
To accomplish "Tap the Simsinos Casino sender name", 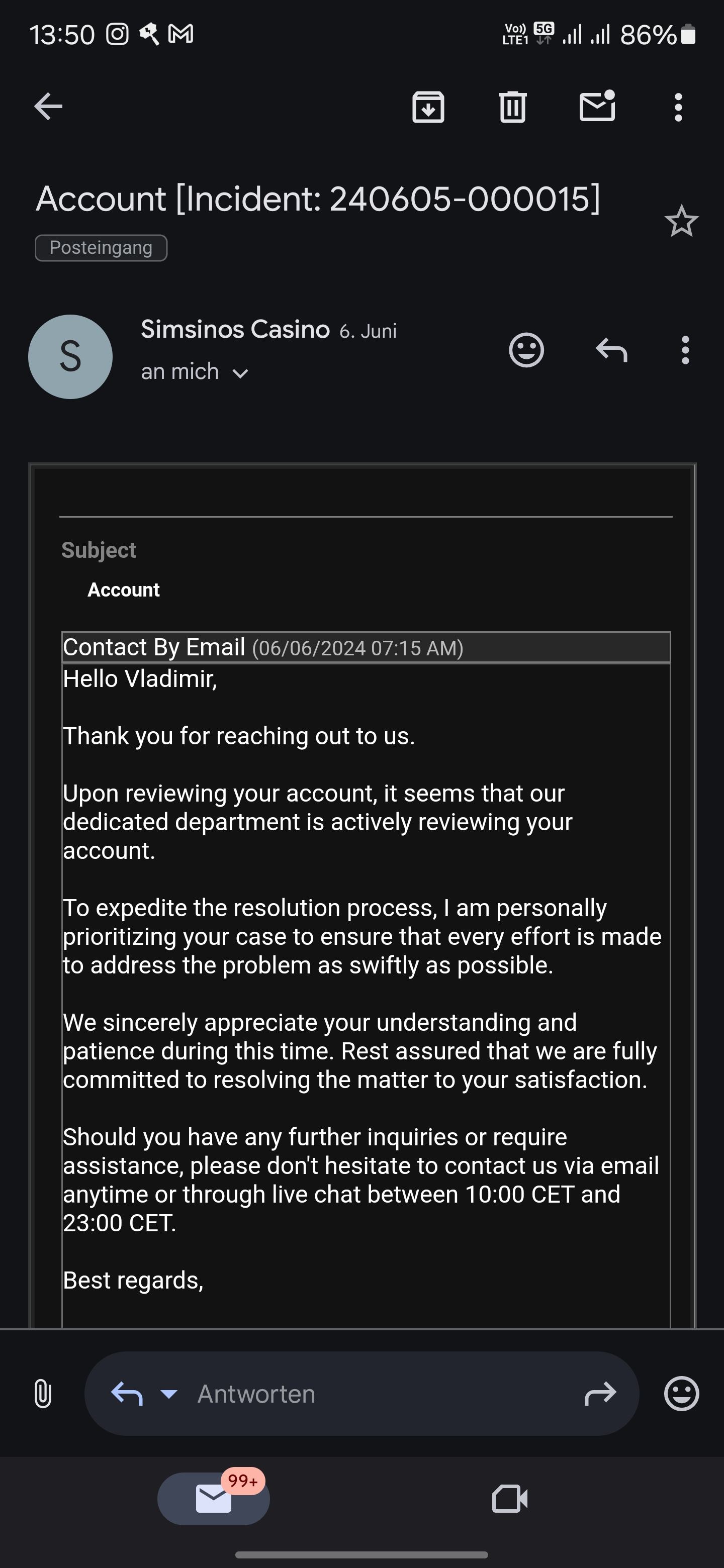I will pyautogui.click(x=235, y=329).
